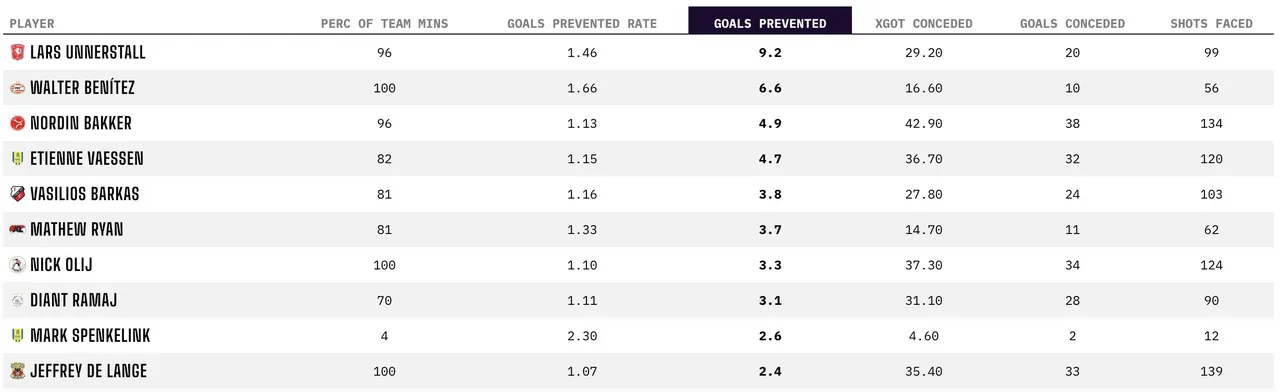Click Lars Unnerstall's club crest icon
Image resolution: width=1280 pixels, height=392 pixels.
point(17,52)
